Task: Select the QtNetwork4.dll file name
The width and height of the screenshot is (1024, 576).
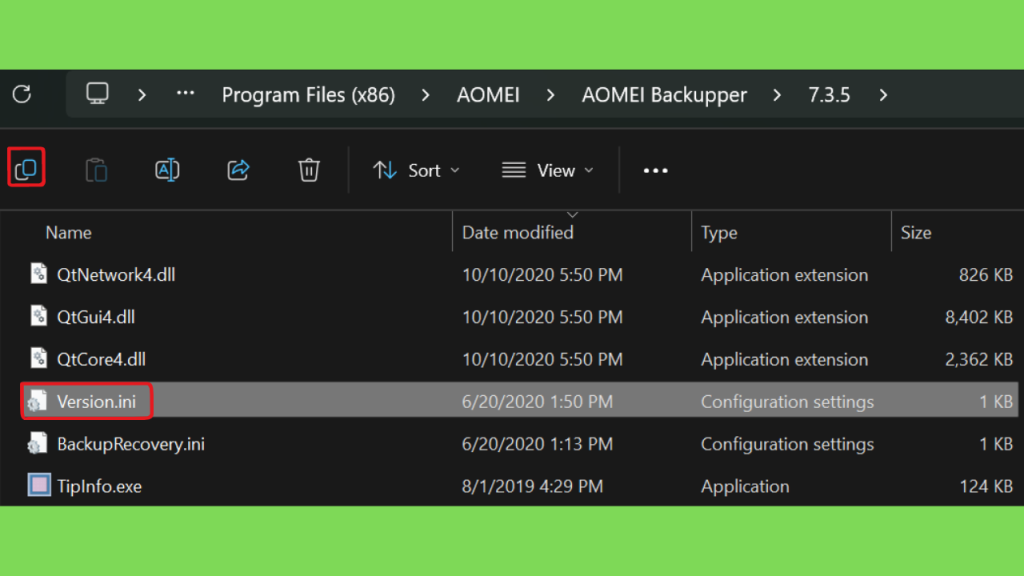Action: coord(116,274)
